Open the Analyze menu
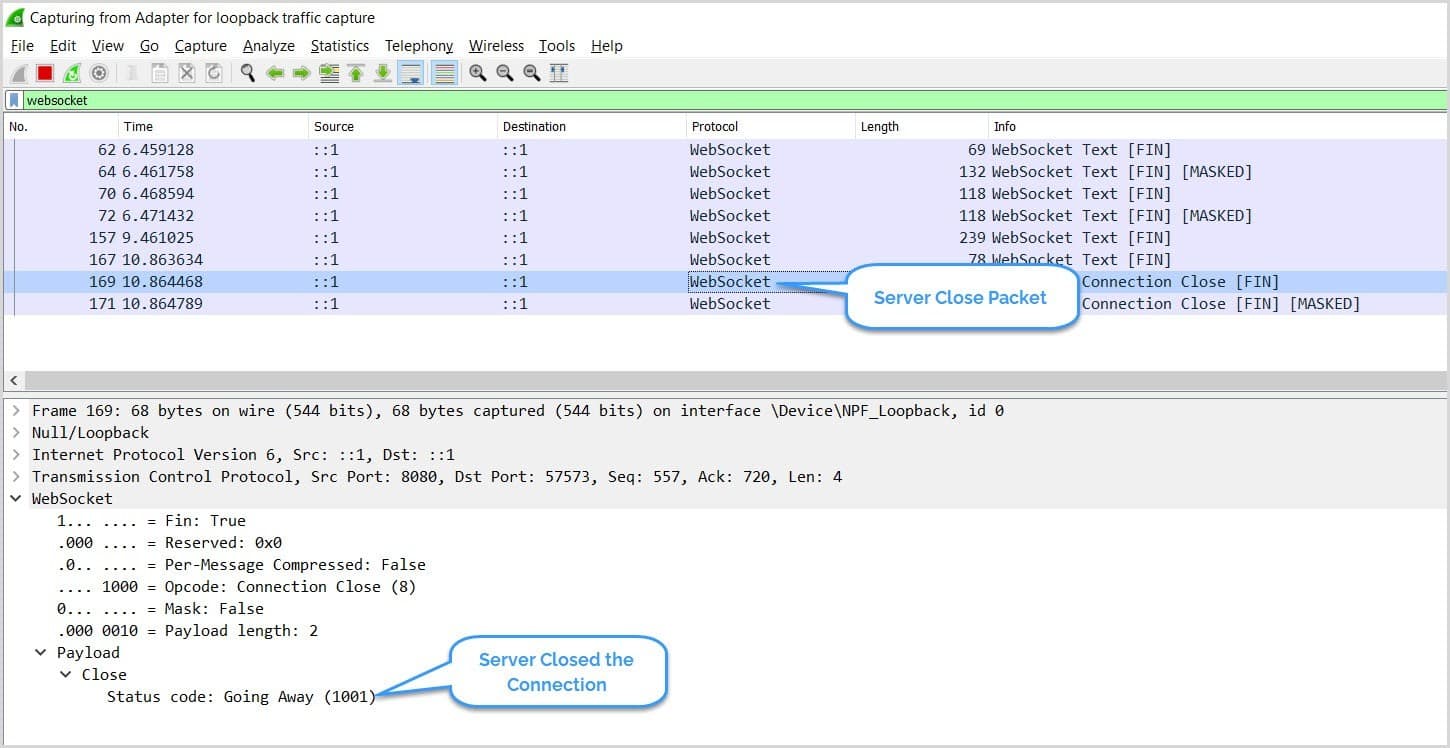 coord(268,46)
